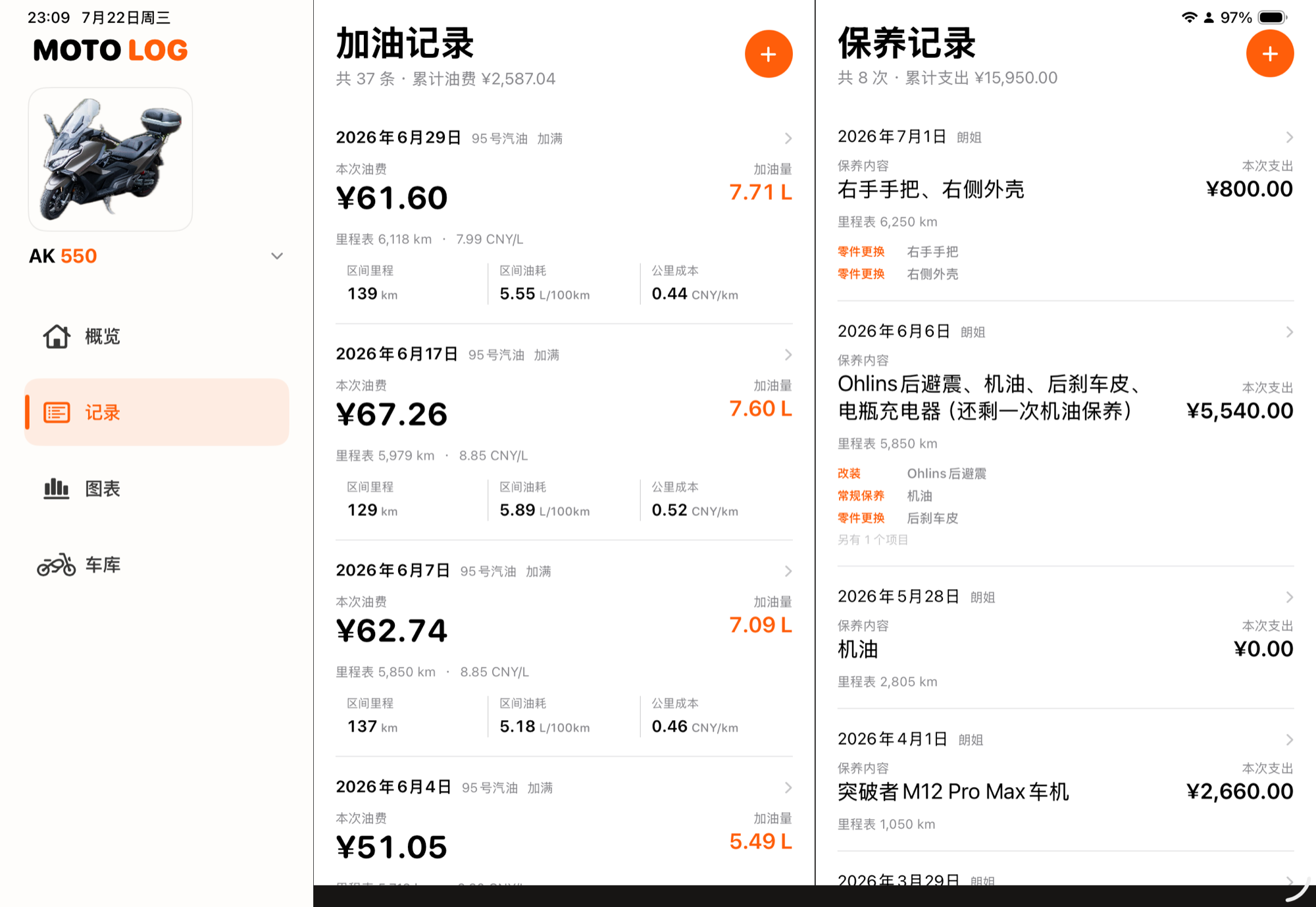The image size is (1316, 907).
Task: Click the 机油 maintenance title for 5月28日
Action: 858,650
